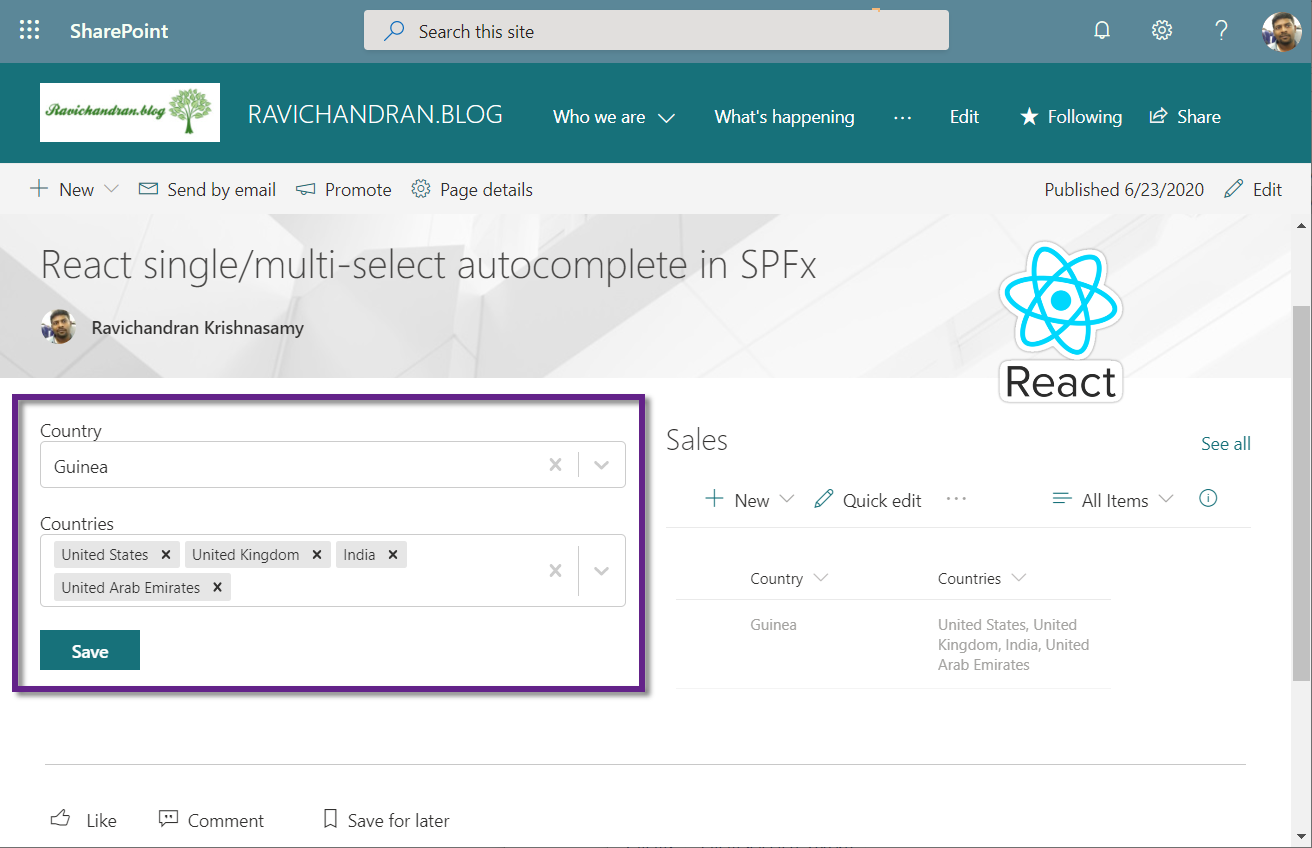Open the See all link
The image size is (1312, 848).
pos(1225,444)
